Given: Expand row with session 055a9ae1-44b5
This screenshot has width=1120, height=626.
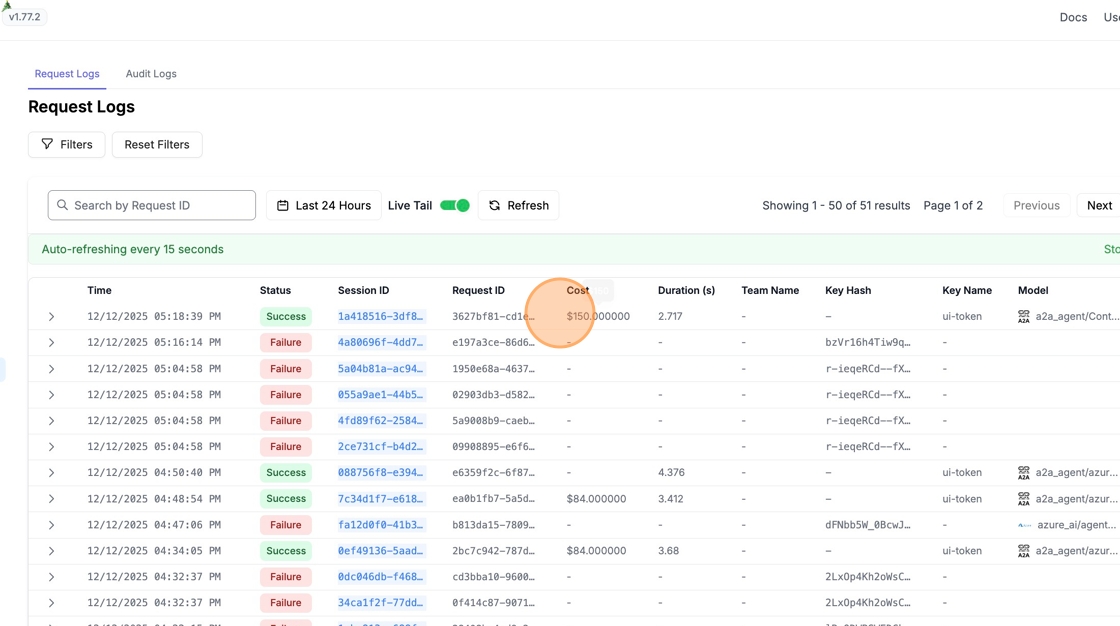Looking at the screenshot, I should (51, 394).
